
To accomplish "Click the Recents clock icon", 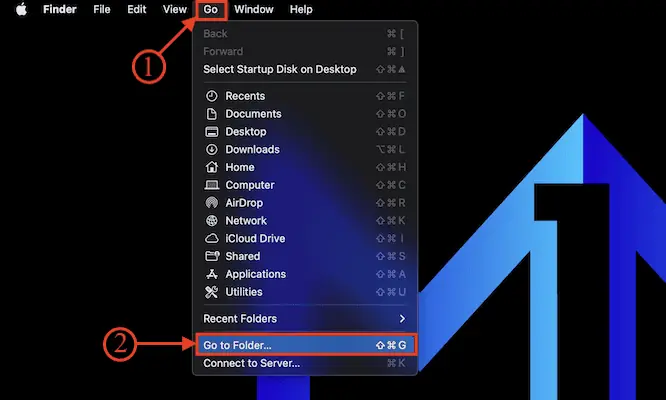I will (211, 96).
